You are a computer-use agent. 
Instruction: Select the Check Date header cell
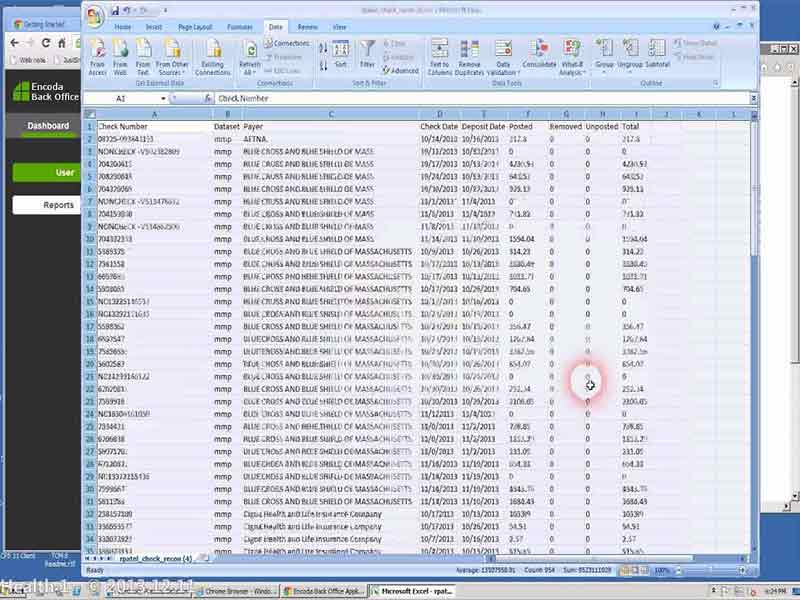coord(439,127)
